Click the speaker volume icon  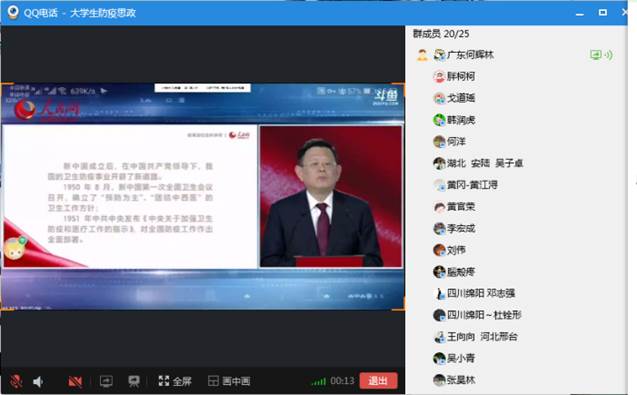(38, 381)
